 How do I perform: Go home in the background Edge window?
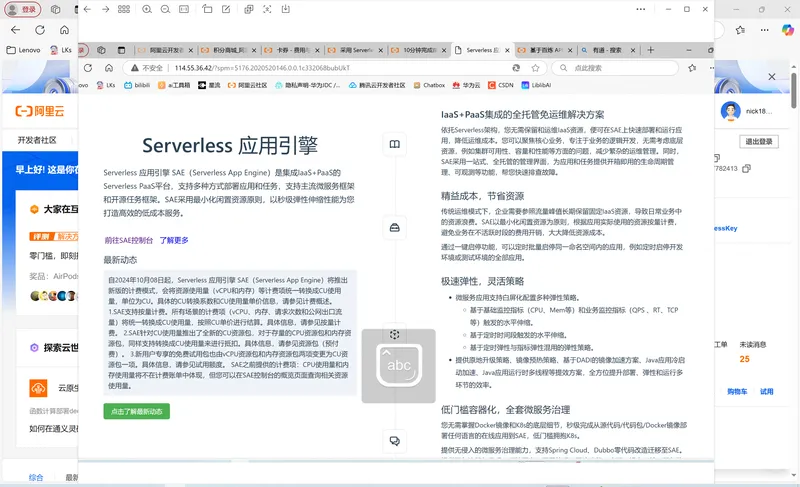(x=64, y=30)
